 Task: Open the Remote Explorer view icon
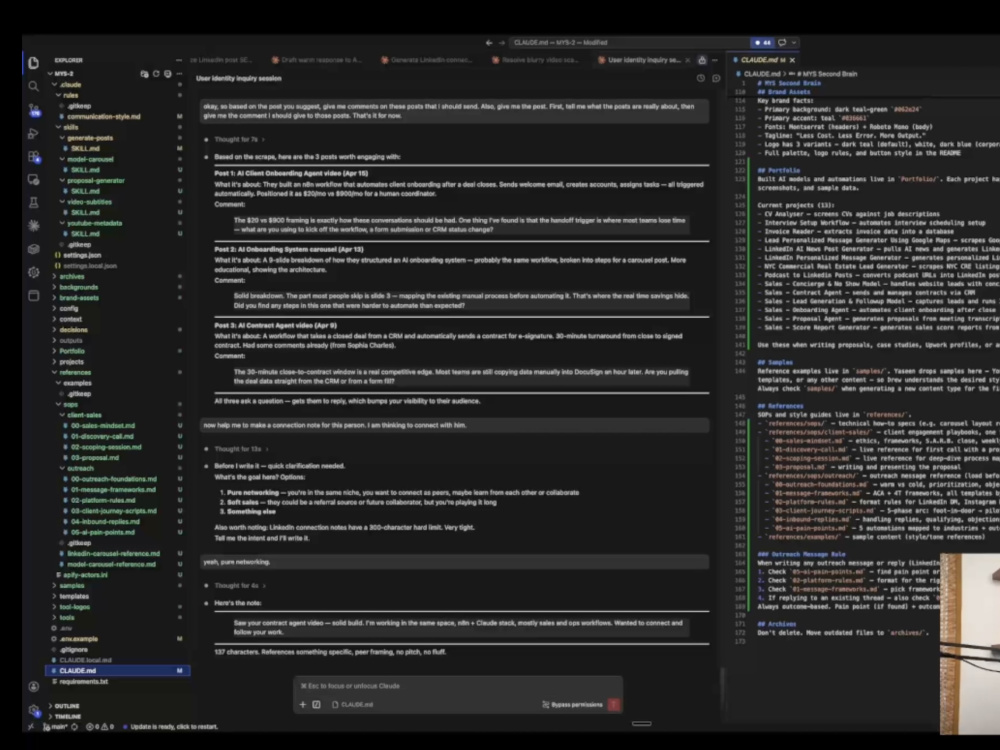coord(34,180)
